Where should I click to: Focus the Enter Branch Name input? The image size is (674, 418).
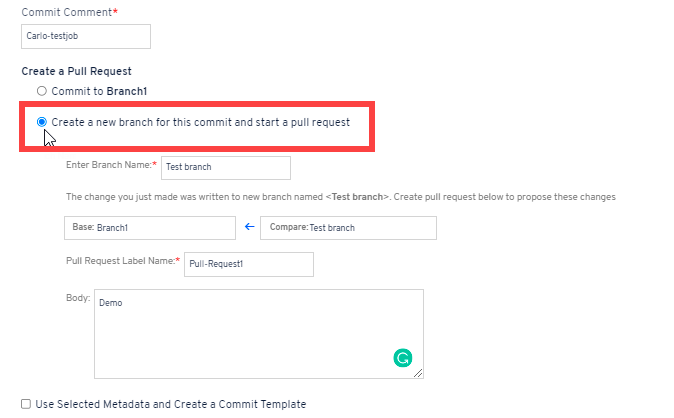(225, 167)
